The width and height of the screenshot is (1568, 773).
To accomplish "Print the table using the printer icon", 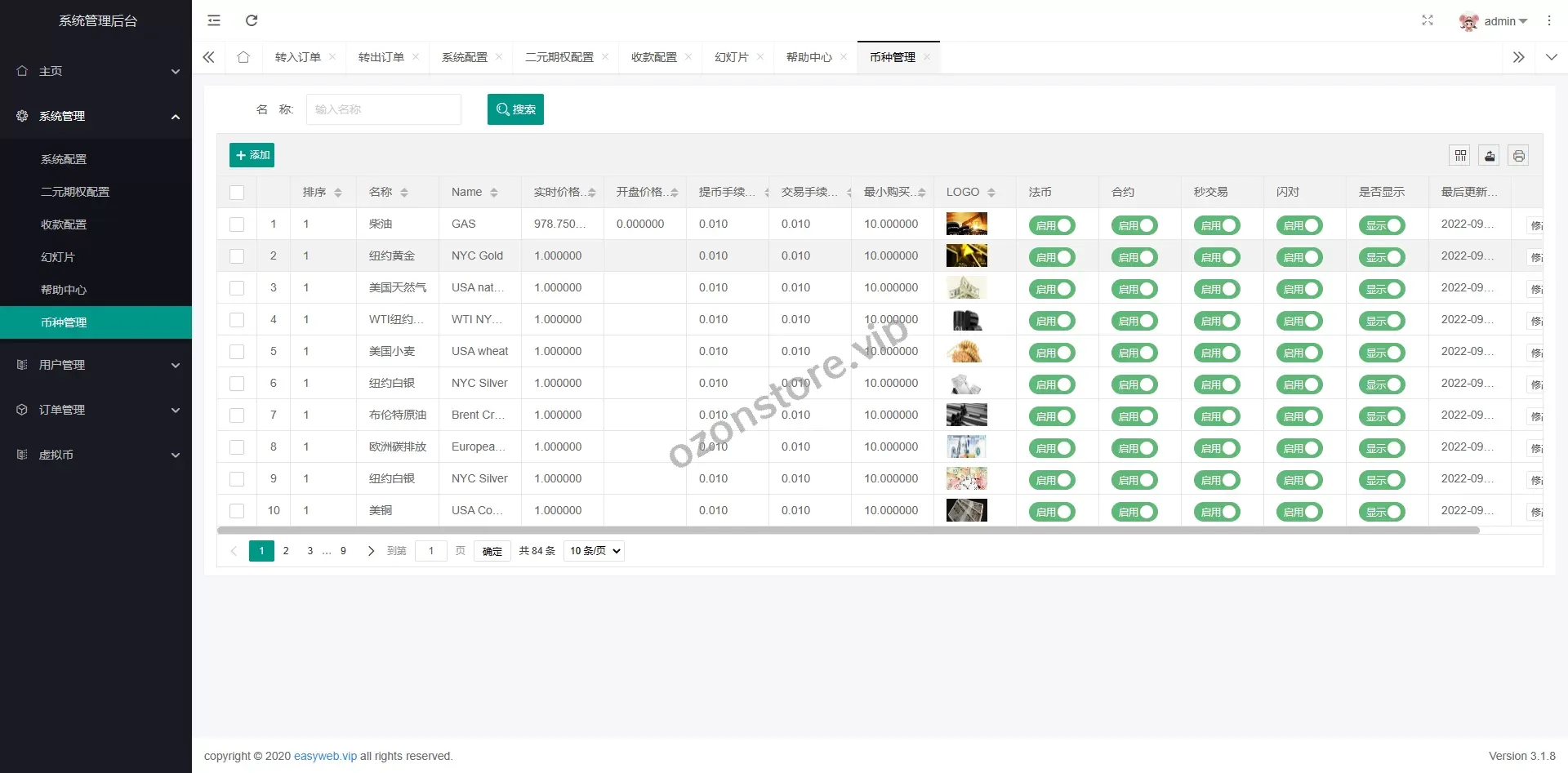I will 1518,155.
